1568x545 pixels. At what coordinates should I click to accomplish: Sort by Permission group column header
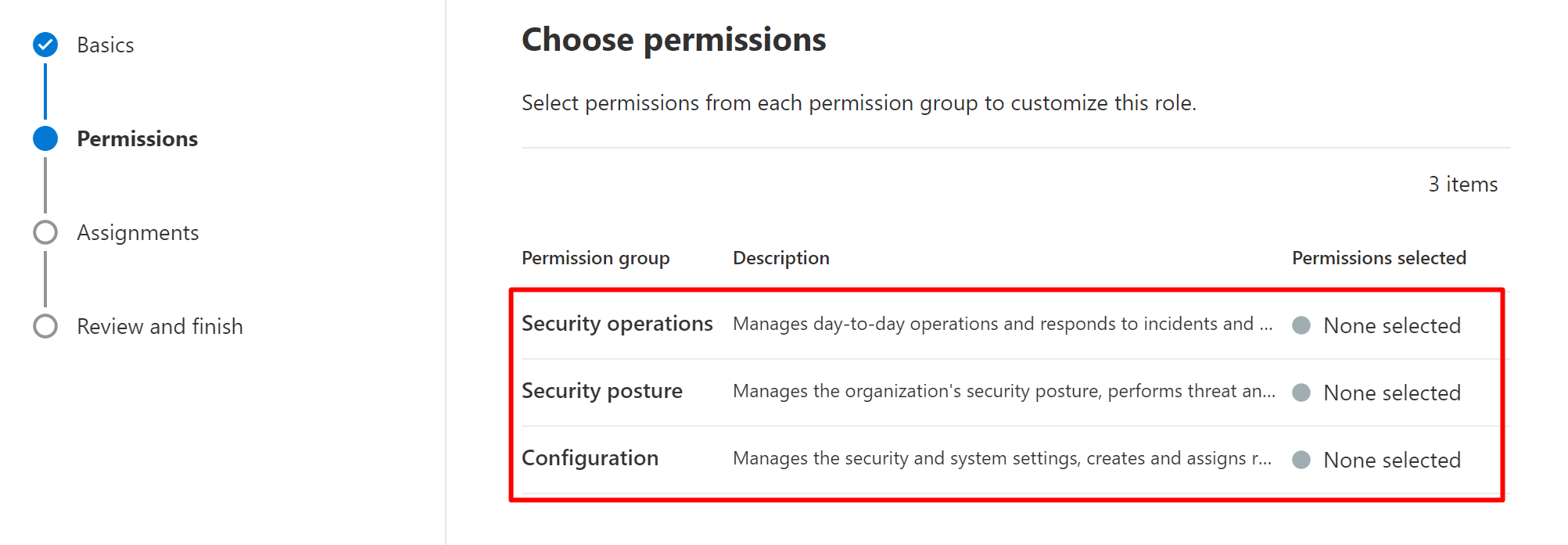tap(595, 258)
